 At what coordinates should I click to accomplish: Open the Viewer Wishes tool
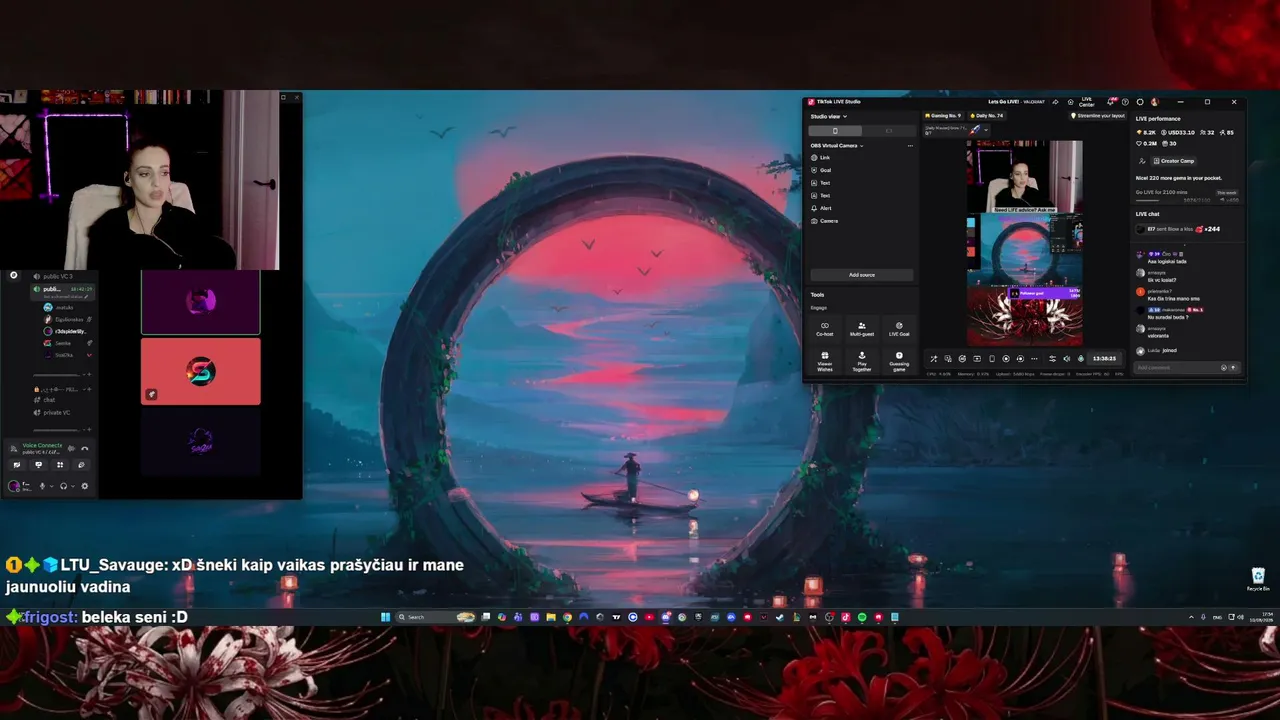(x=825, y=360)
